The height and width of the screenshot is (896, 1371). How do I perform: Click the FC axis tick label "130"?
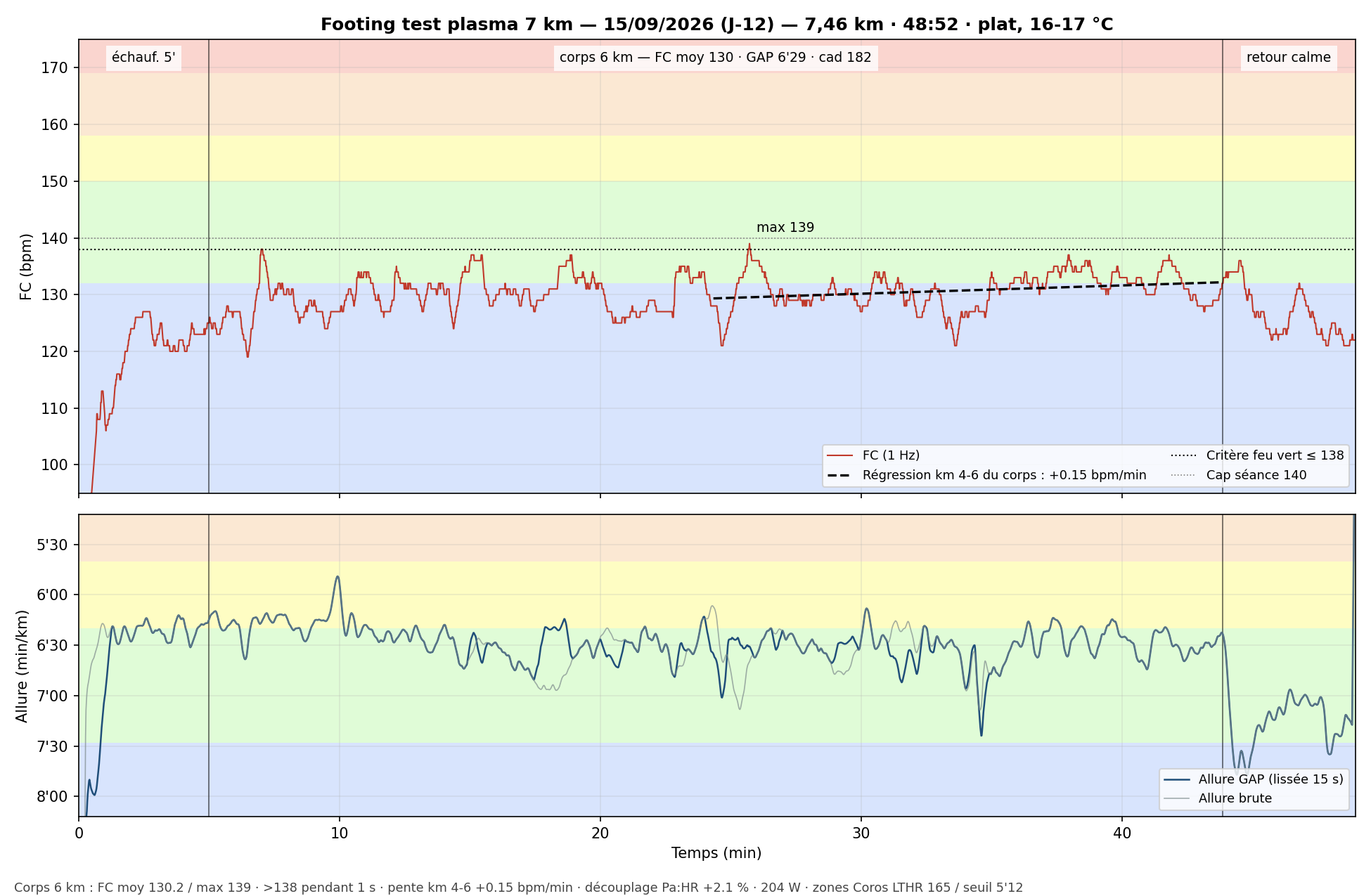[55, 295]
